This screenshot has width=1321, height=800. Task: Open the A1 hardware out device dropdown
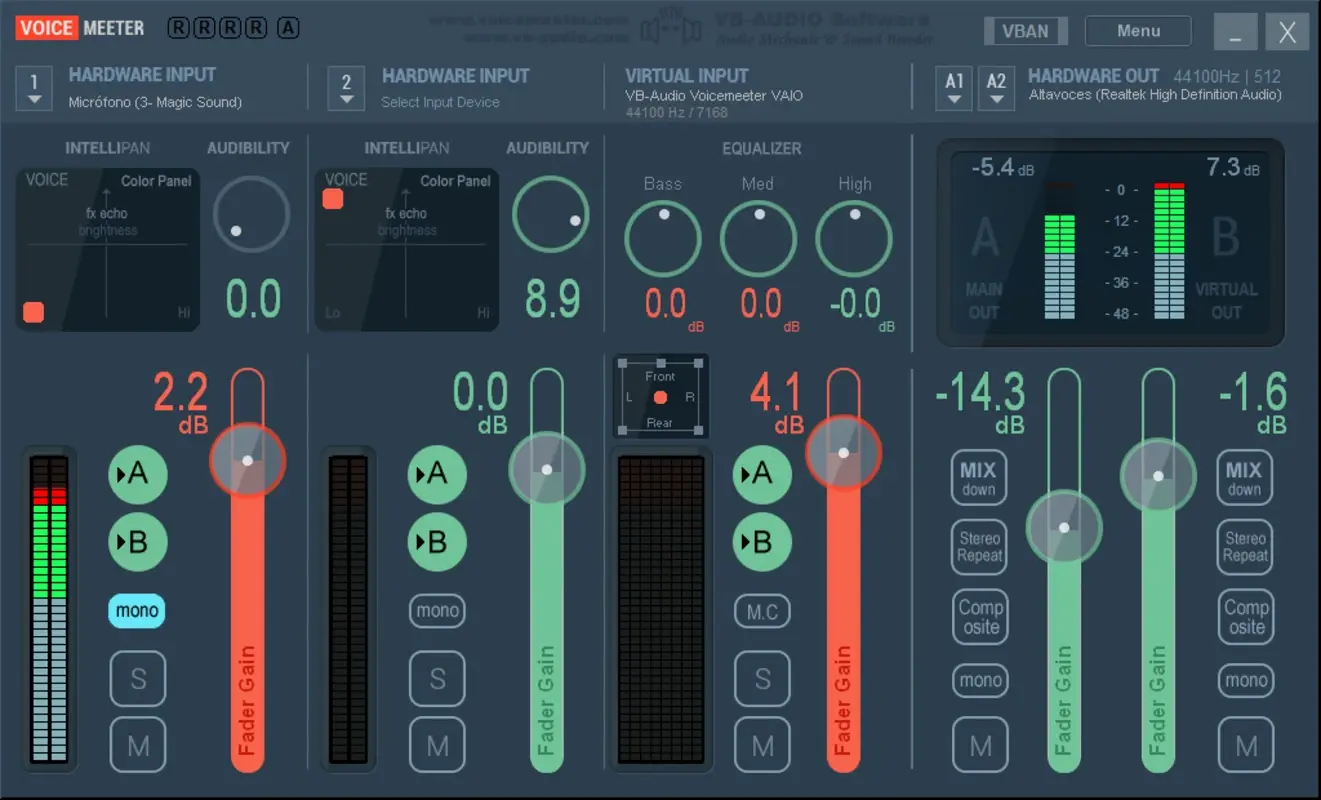pyautogui.click(x=952, y=88)
